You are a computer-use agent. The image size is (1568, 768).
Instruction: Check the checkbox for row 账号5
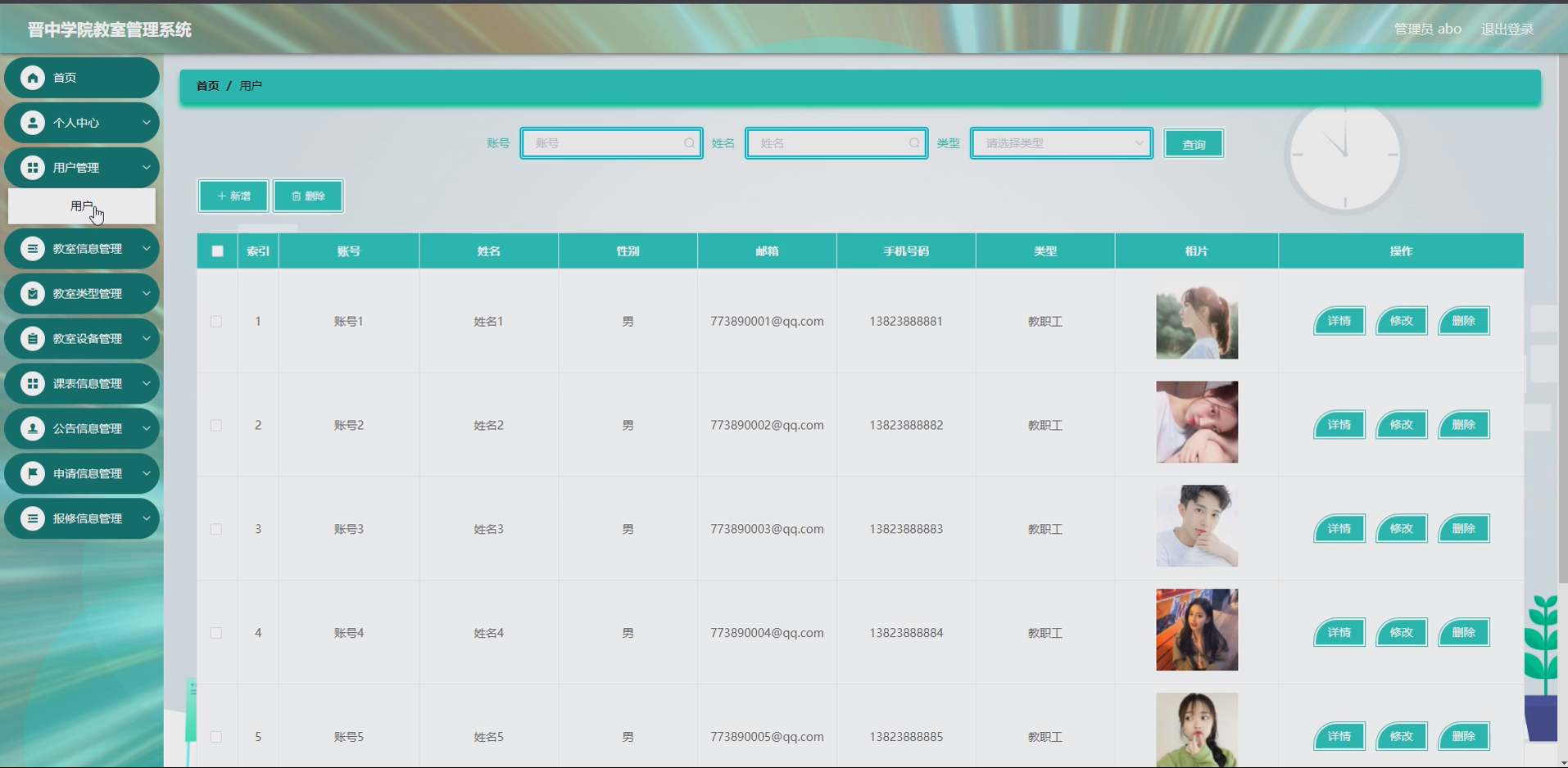216,738
